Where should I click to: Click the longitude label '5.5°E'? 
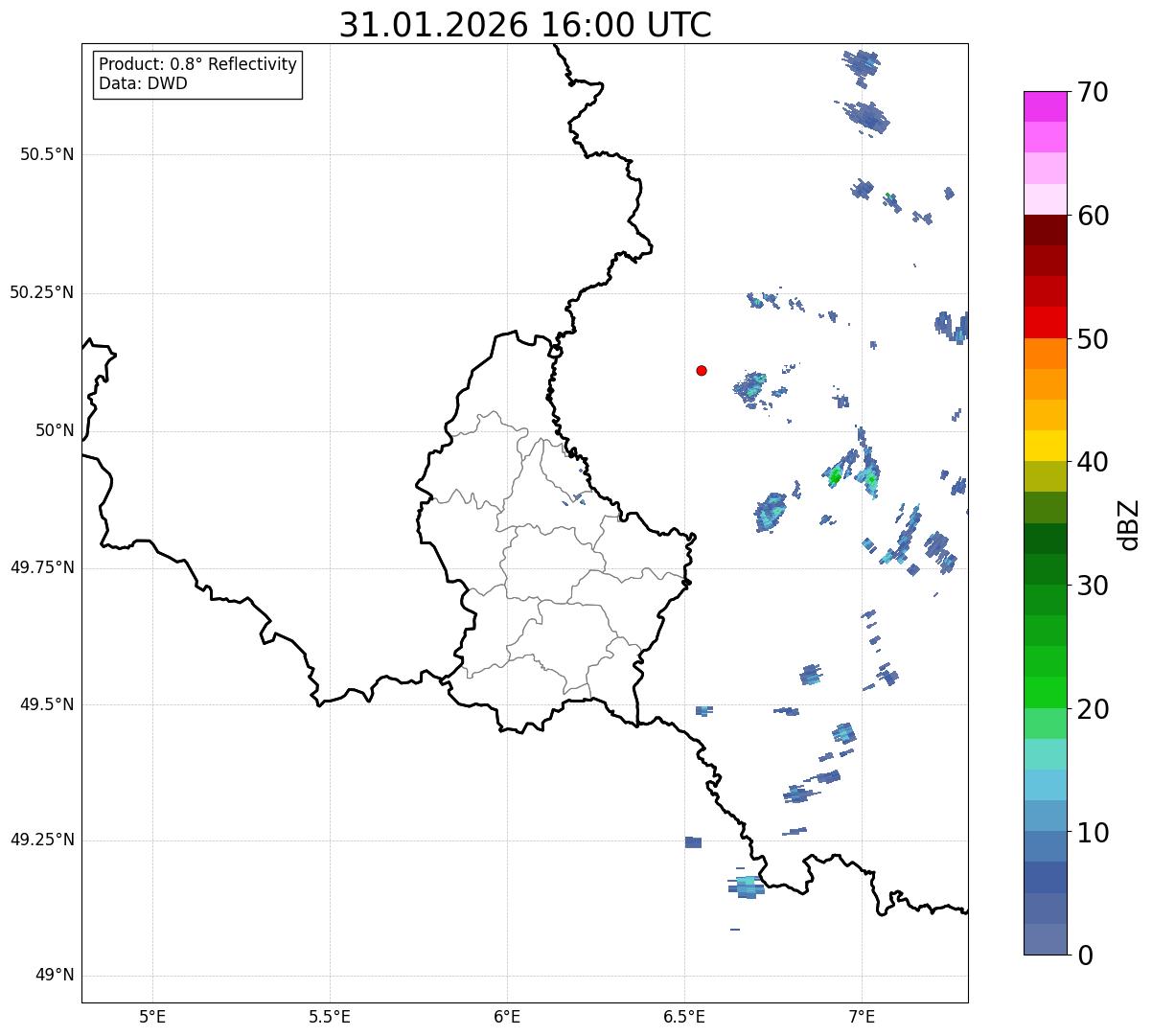330,1016
